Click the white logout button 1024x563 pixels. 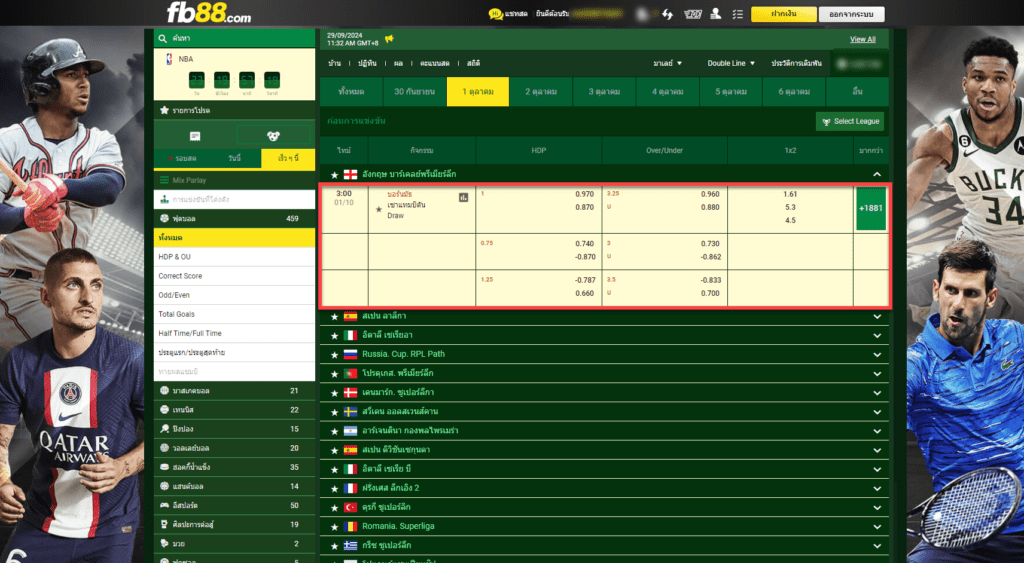(852, 14)
